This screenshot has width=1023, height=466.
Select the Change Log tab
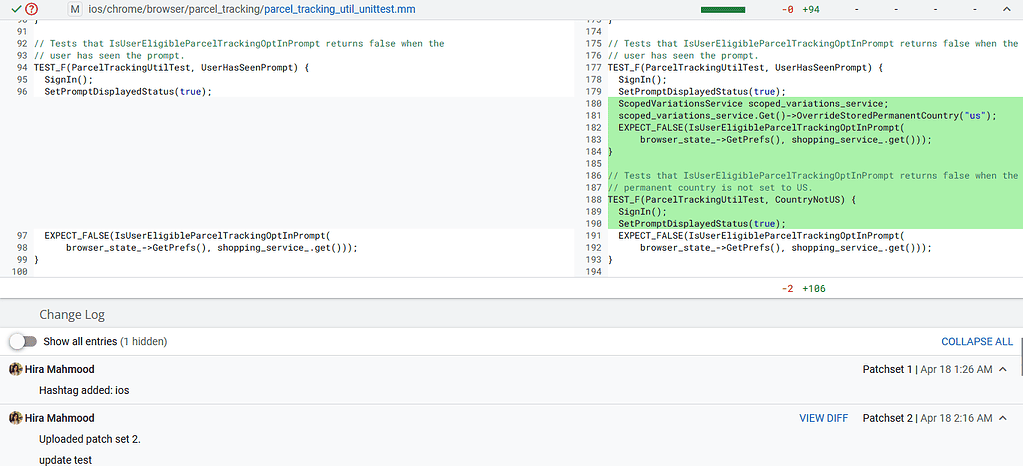pos(72,314)
